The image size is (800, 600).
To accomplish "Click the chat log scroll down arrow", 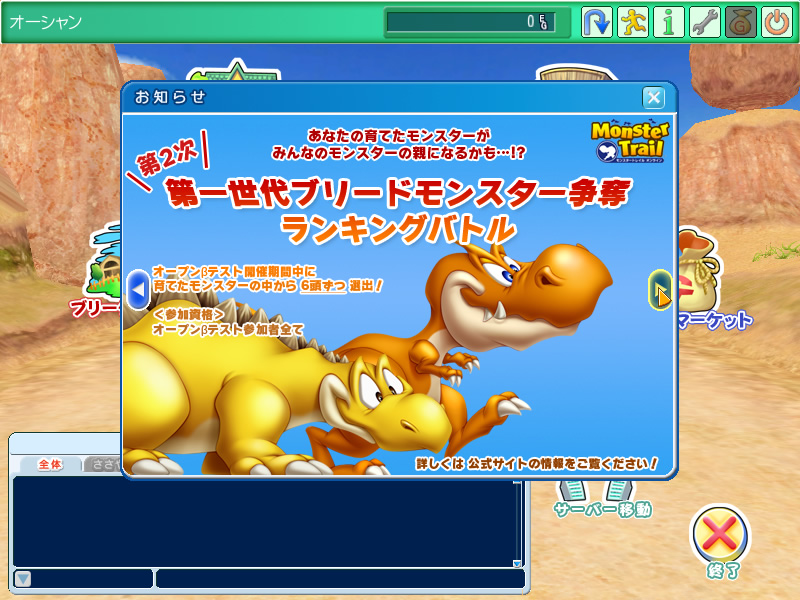I will pyautogui.click(x=517, y=563).
